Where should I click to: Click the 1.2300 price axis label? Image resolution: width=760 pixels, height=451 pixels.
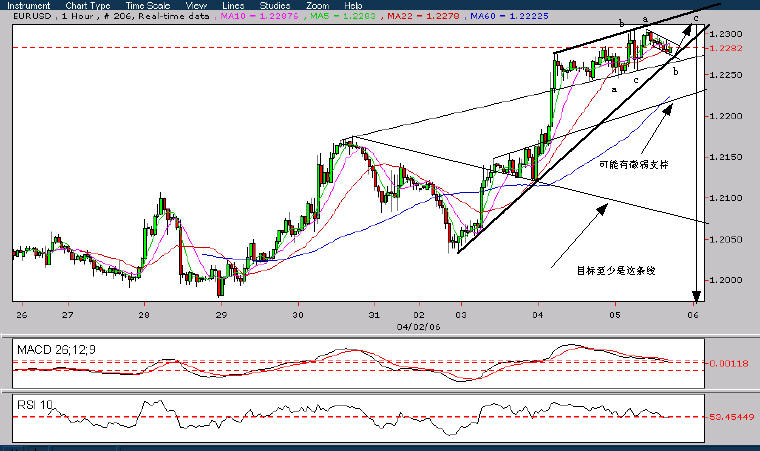(726, 34)
